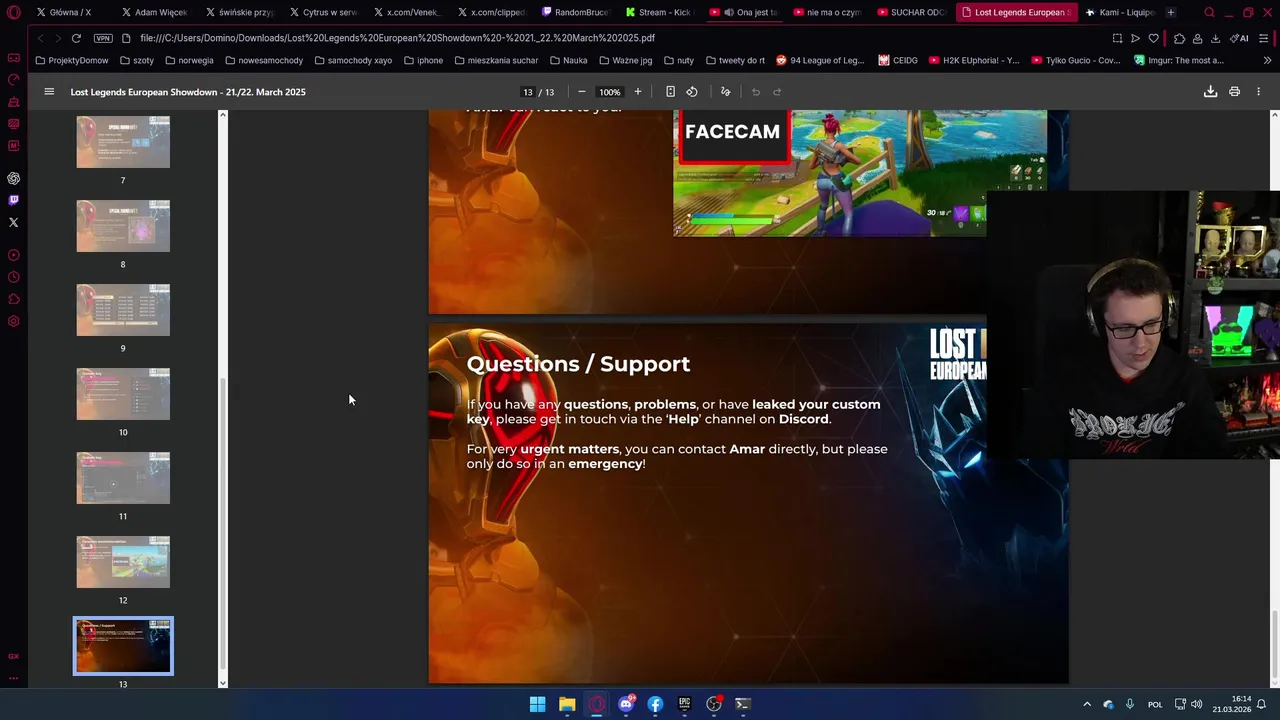Open the history clock in sidebar
Viewport: 1280px width, 720px height.
pyautogui.click(x=14, y=277)
